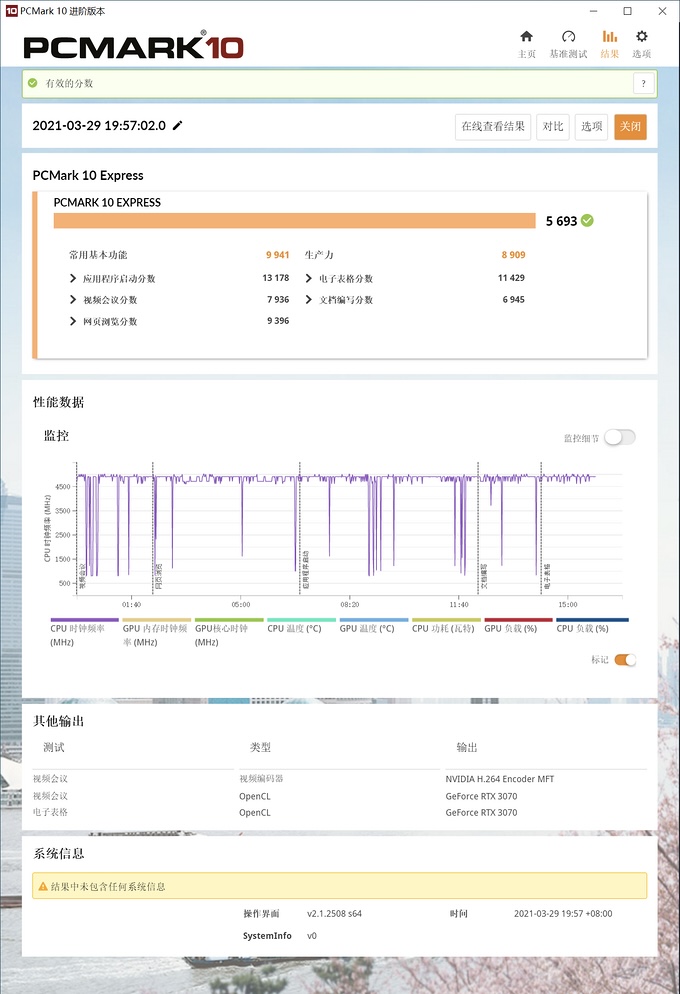Image resolution: width=680 pixels, height=994 pixels.
Task: Click the 对比 compare button
Action: [x=553, y=127]
